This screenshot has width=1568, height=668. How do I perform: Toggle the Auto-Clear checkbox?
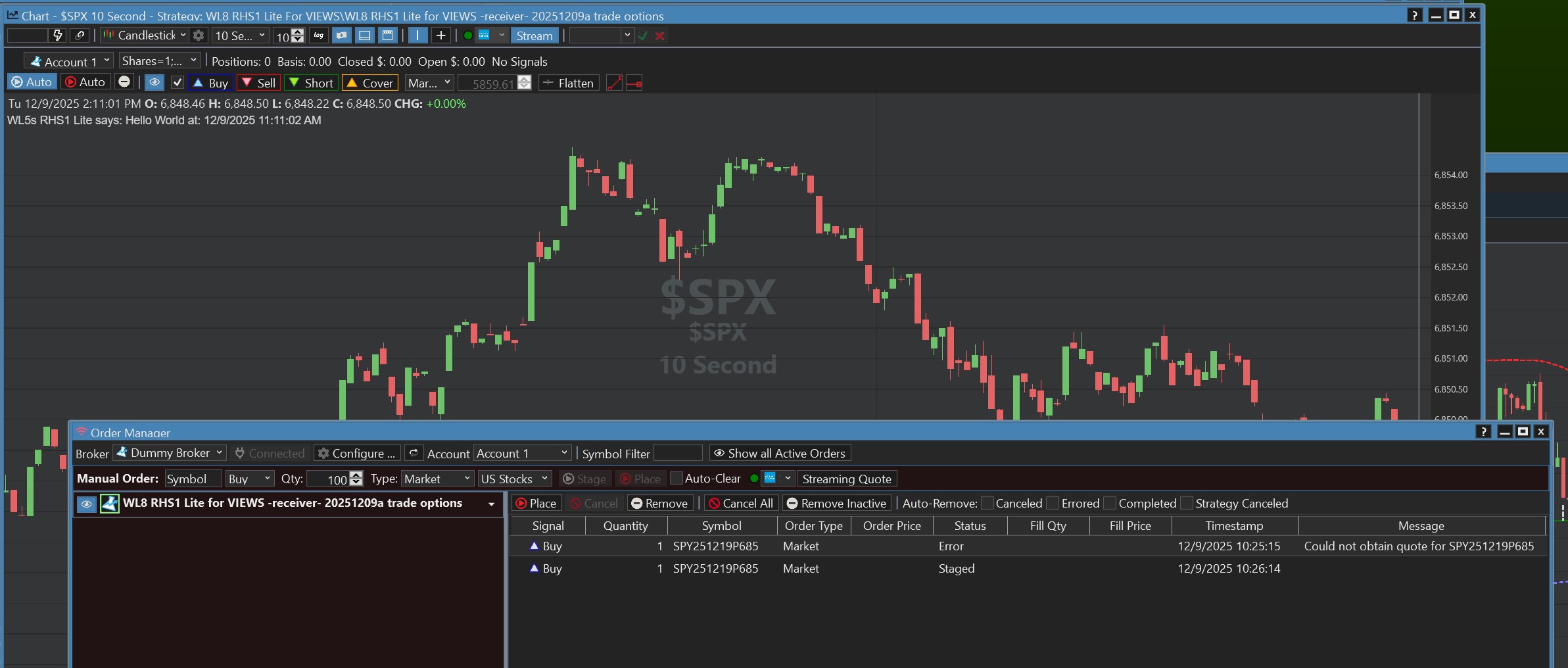coord(677,479)
